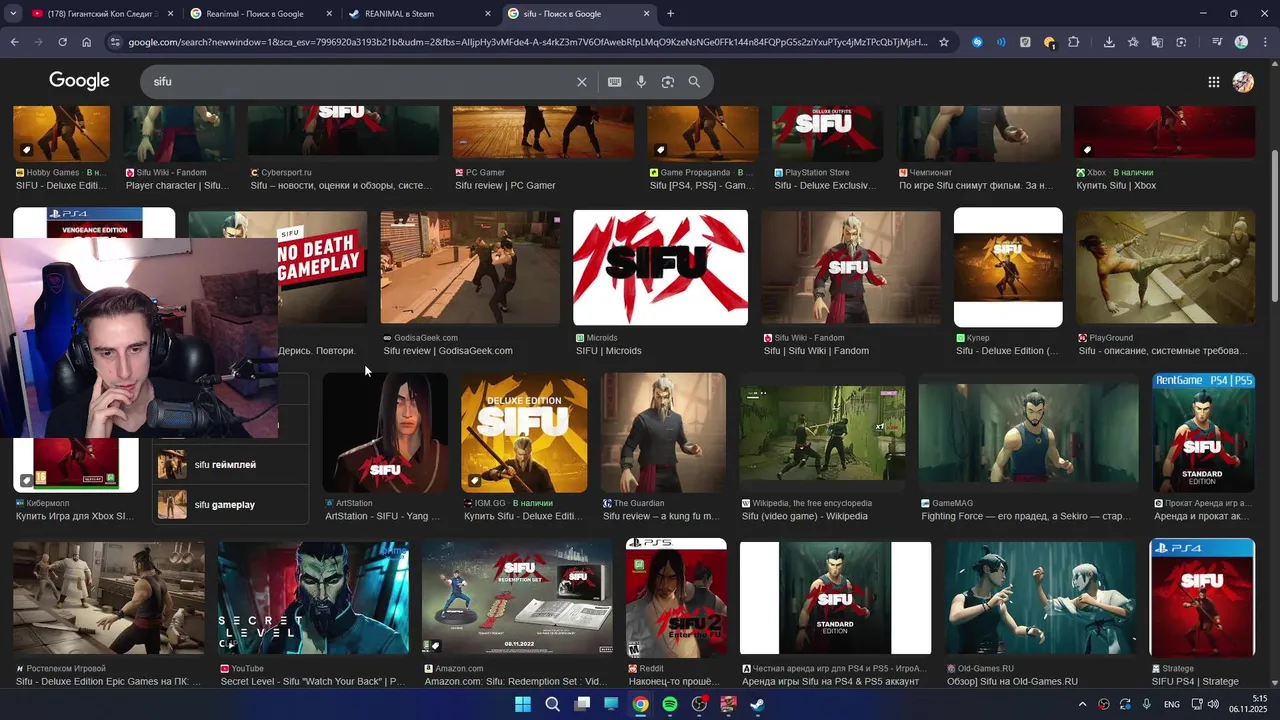Image resolution: width=1280 pixels, height=720 pixels.
Task: Click the Google search input field
Action: [x=360, y=82]
